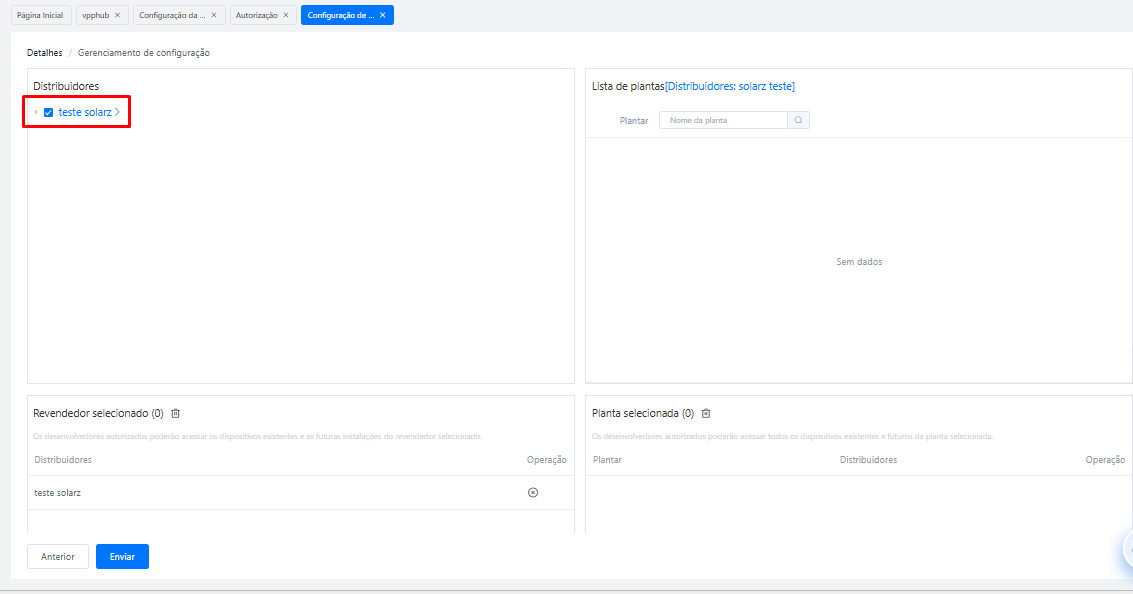The image size is (1133, 594).
Task: Uncheck the teste solarz distributor checkbox
Action: pyautogui.click(x=48, y=113)
